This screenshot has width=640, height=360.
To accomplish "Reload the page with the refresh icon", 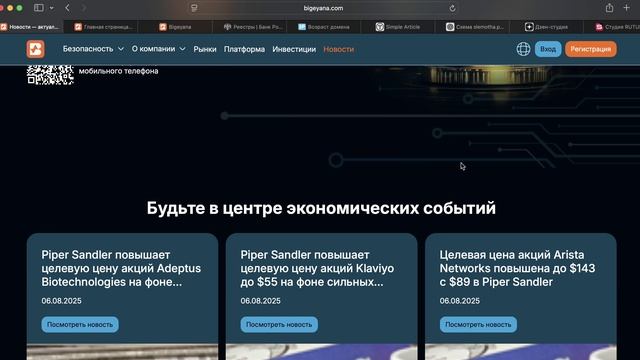I will pyautogui.click(x=452, y=8).
